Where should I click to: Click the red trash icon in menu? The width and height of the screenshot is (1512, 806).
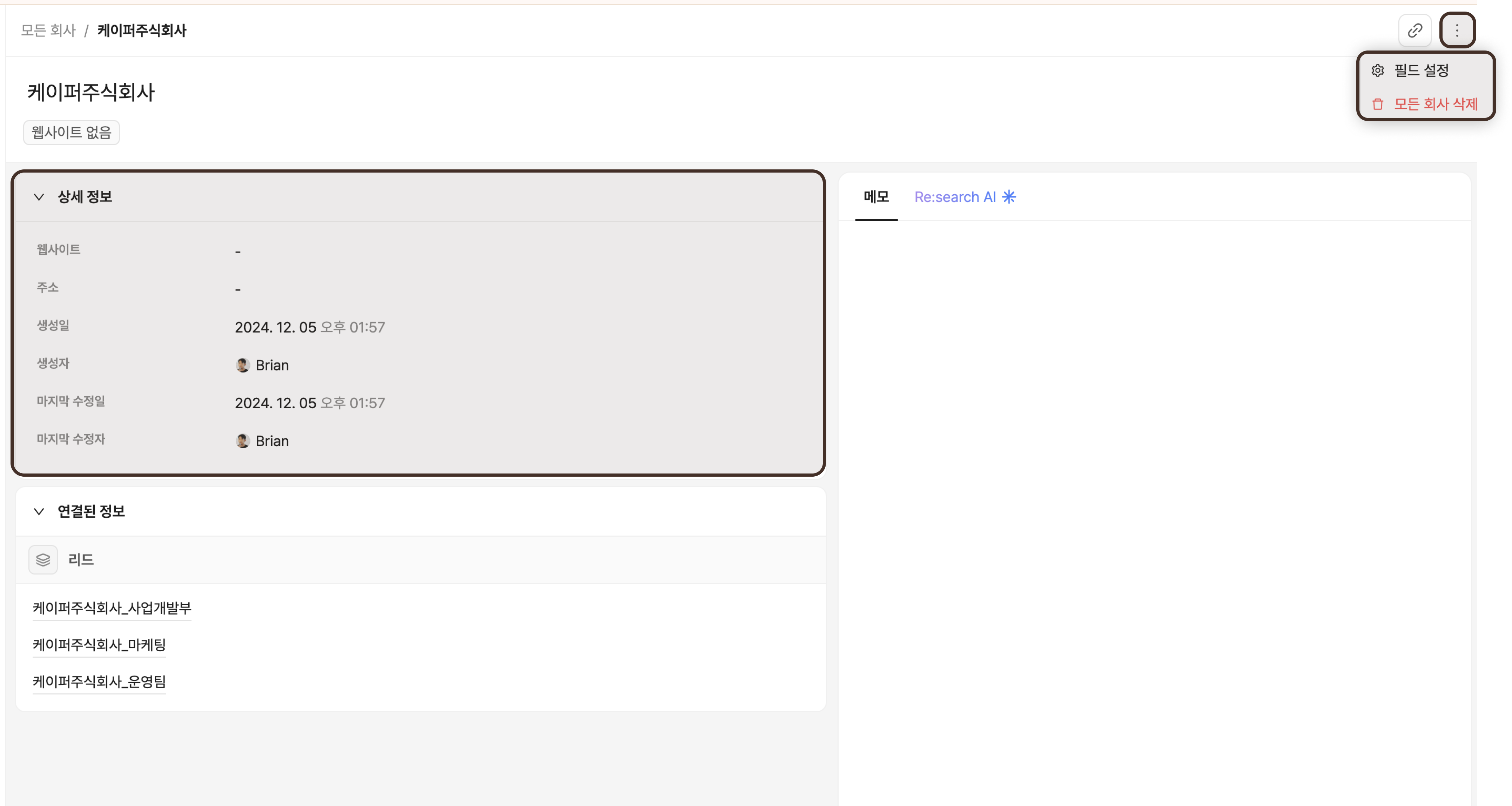[x=1378, y=104]
